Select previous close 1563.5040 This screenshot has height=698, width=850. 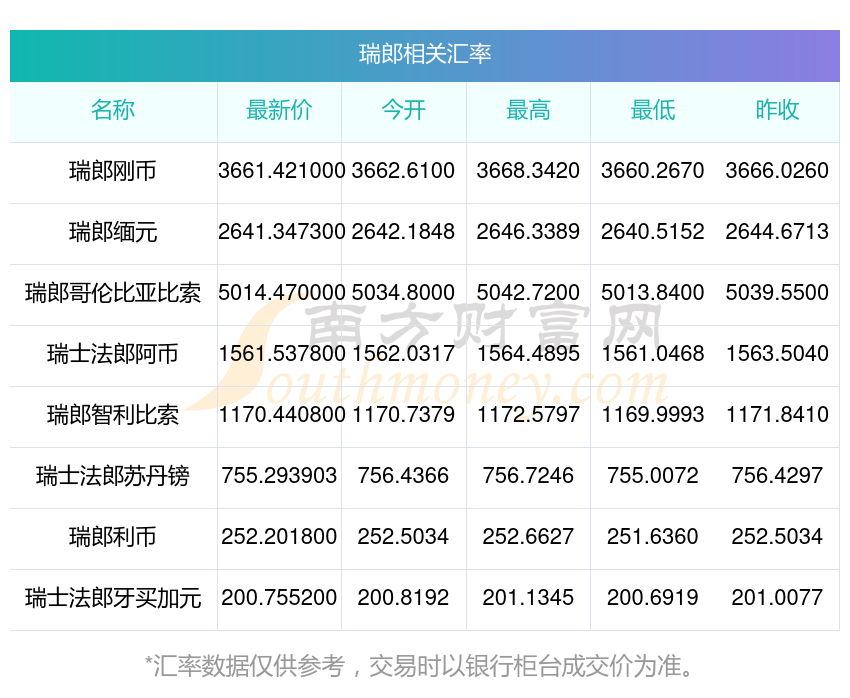[x=777, y=354]
